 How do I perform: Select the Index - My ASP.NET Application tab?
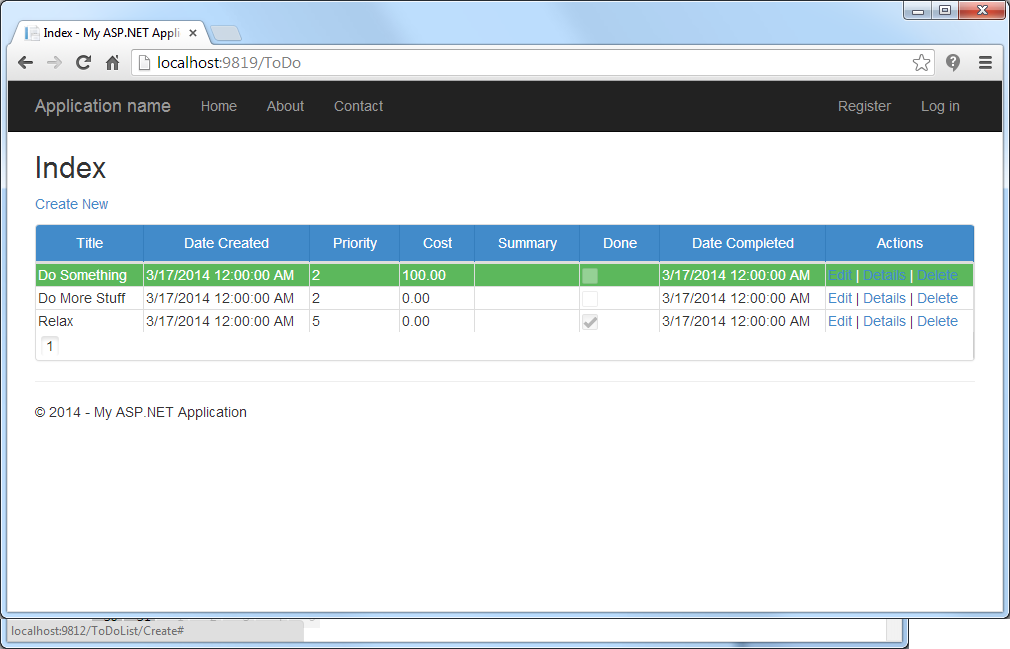tap(111, 33)
